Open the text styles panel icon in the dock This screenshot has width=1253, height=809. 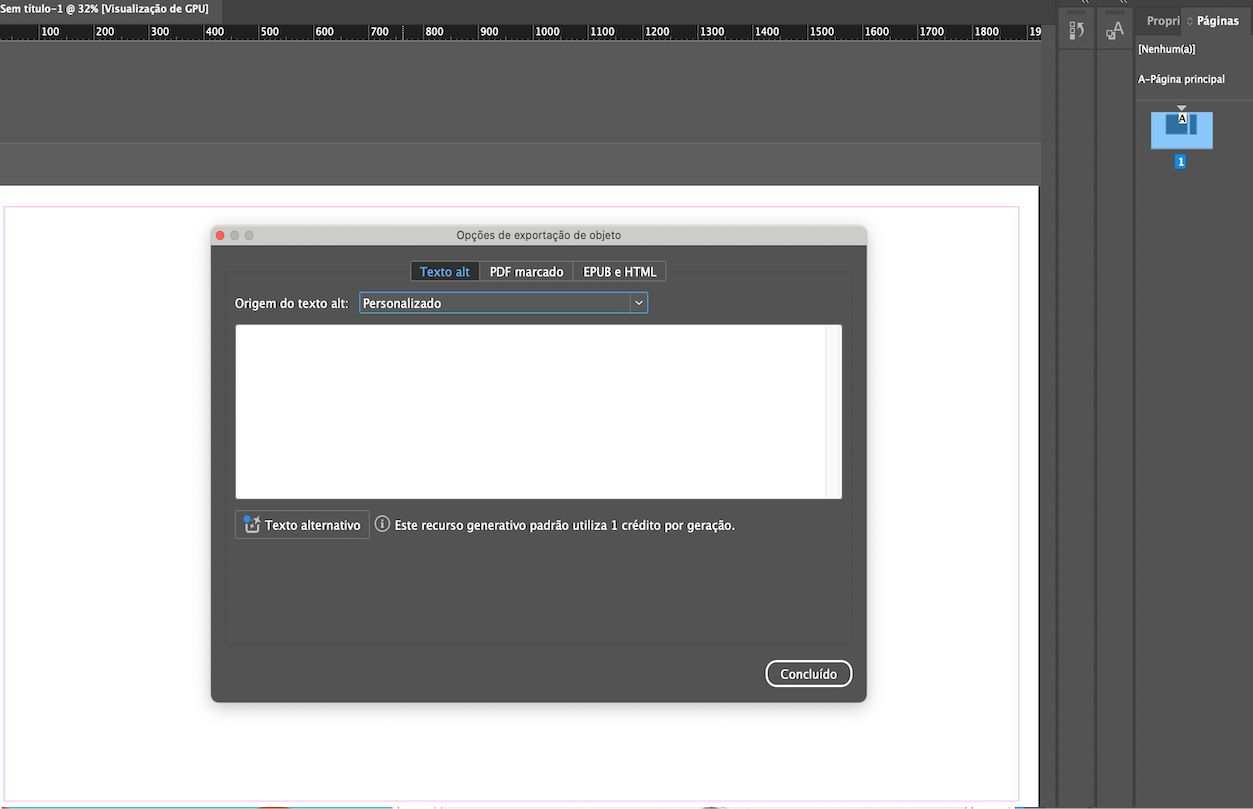click(1114, 30)
